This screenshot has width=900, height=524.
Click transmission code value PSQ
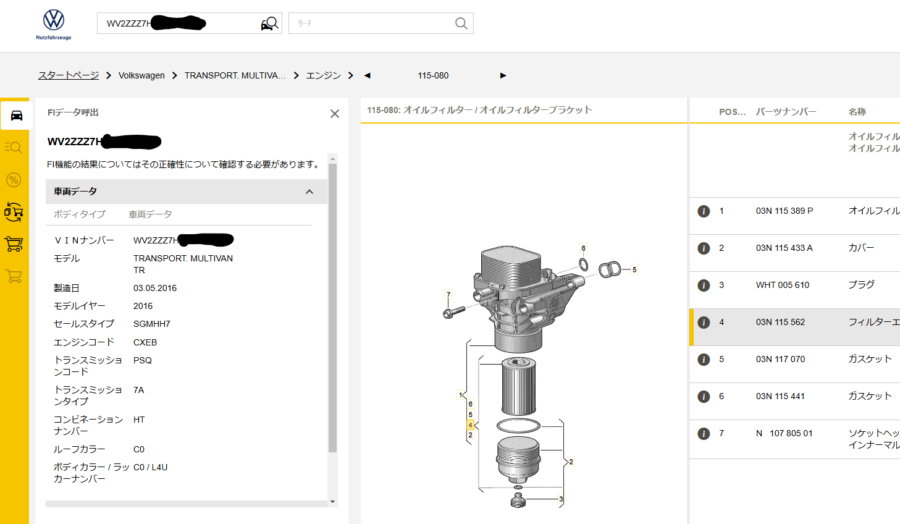pyautogui.click(x=142, y=360)
